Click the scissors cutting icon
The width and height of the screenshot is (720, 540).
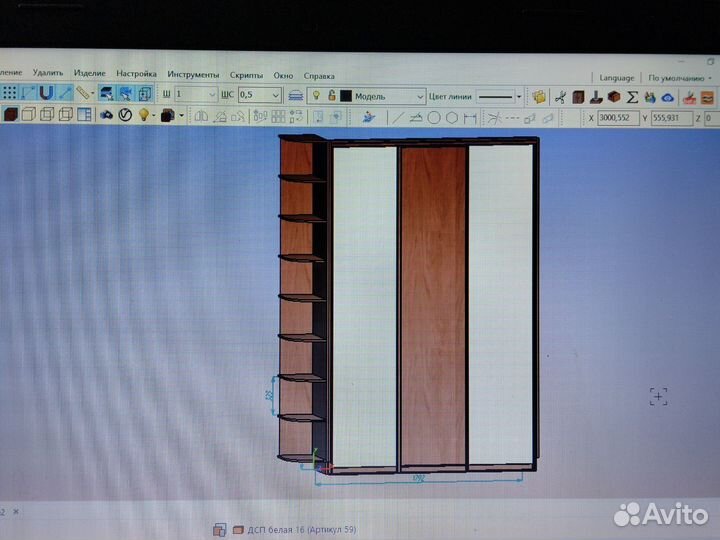click(x=560, y=97)
